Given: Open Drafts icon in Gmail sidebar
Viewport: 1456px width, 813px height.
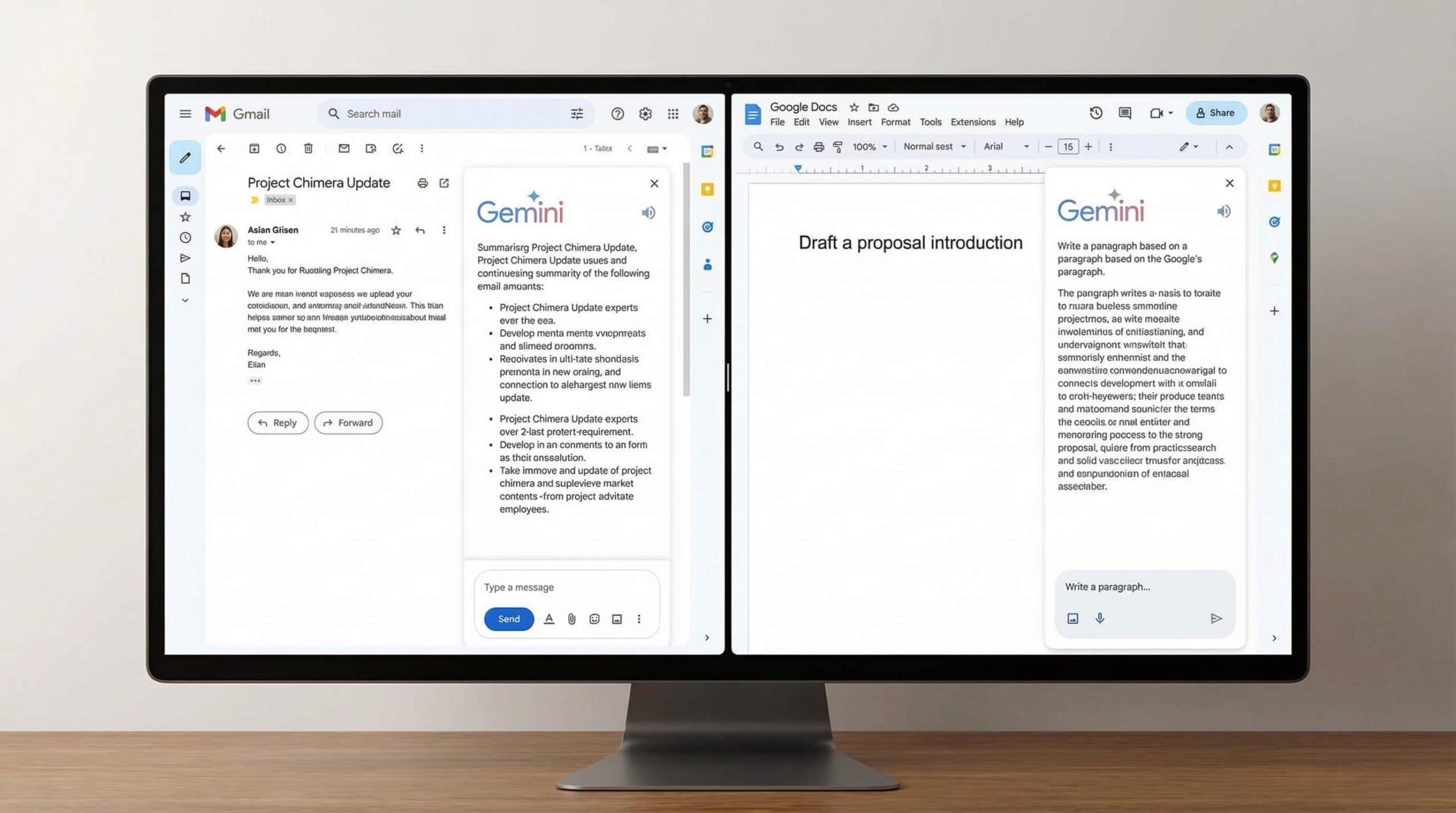Looking at the screenshot, I should (x=185, y=279).
